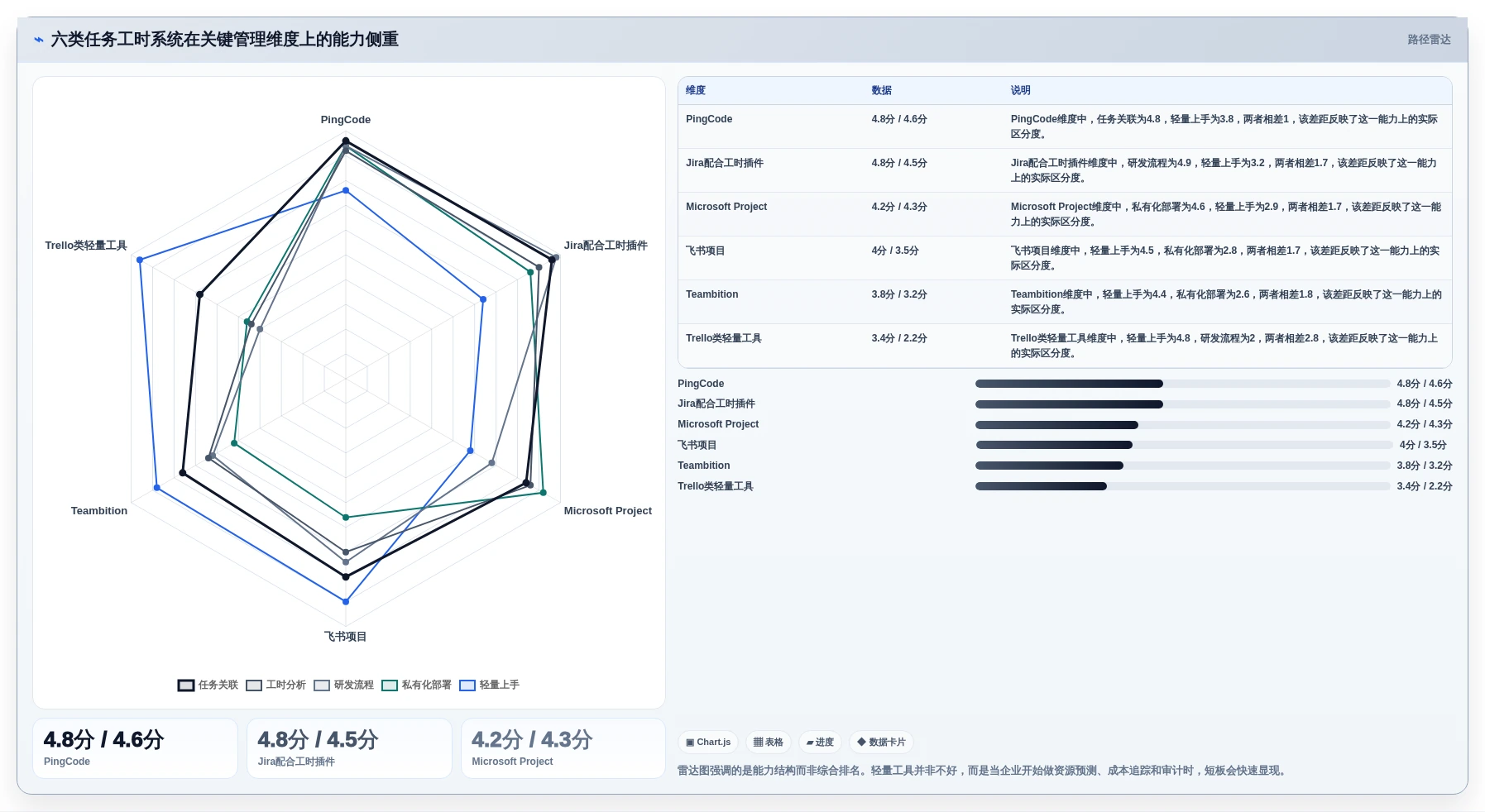The image size is (1485, 812).
Task: Click the Microsoft Project radar axis label
Action: [x=608, y=511]
